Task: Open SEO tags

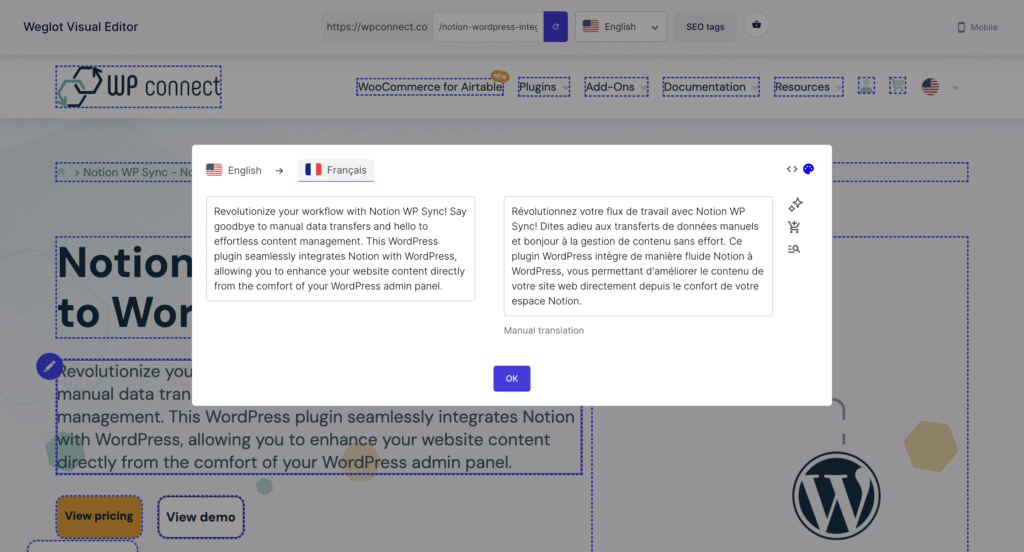Action: point(705,27)
